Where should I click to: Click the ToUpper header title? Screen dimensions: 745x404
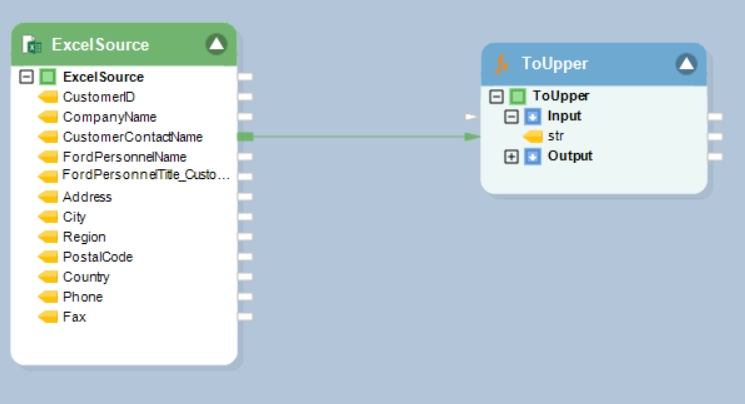click(x=555, y=64)
